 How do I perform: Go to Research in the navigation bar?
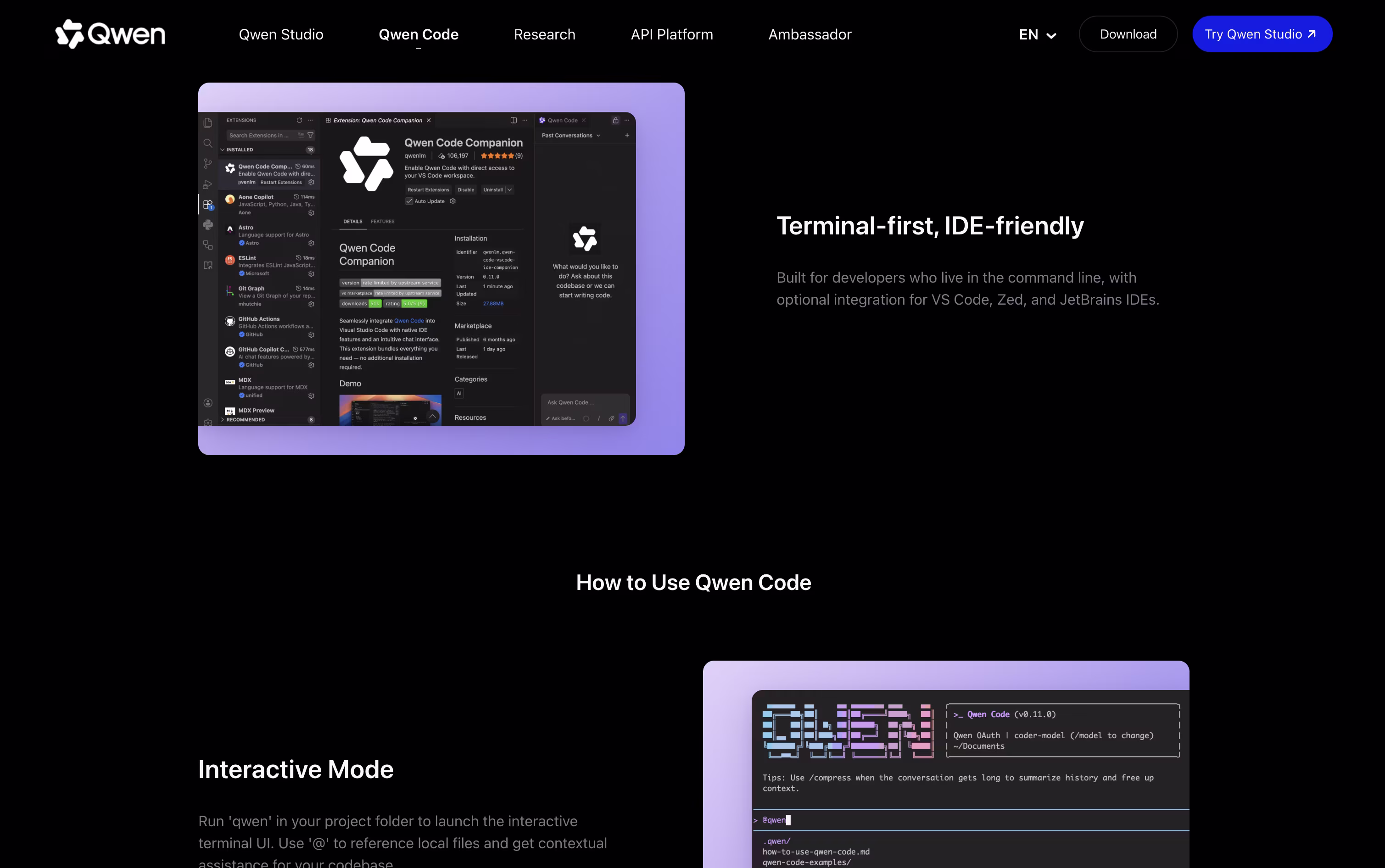coord(544,34)
